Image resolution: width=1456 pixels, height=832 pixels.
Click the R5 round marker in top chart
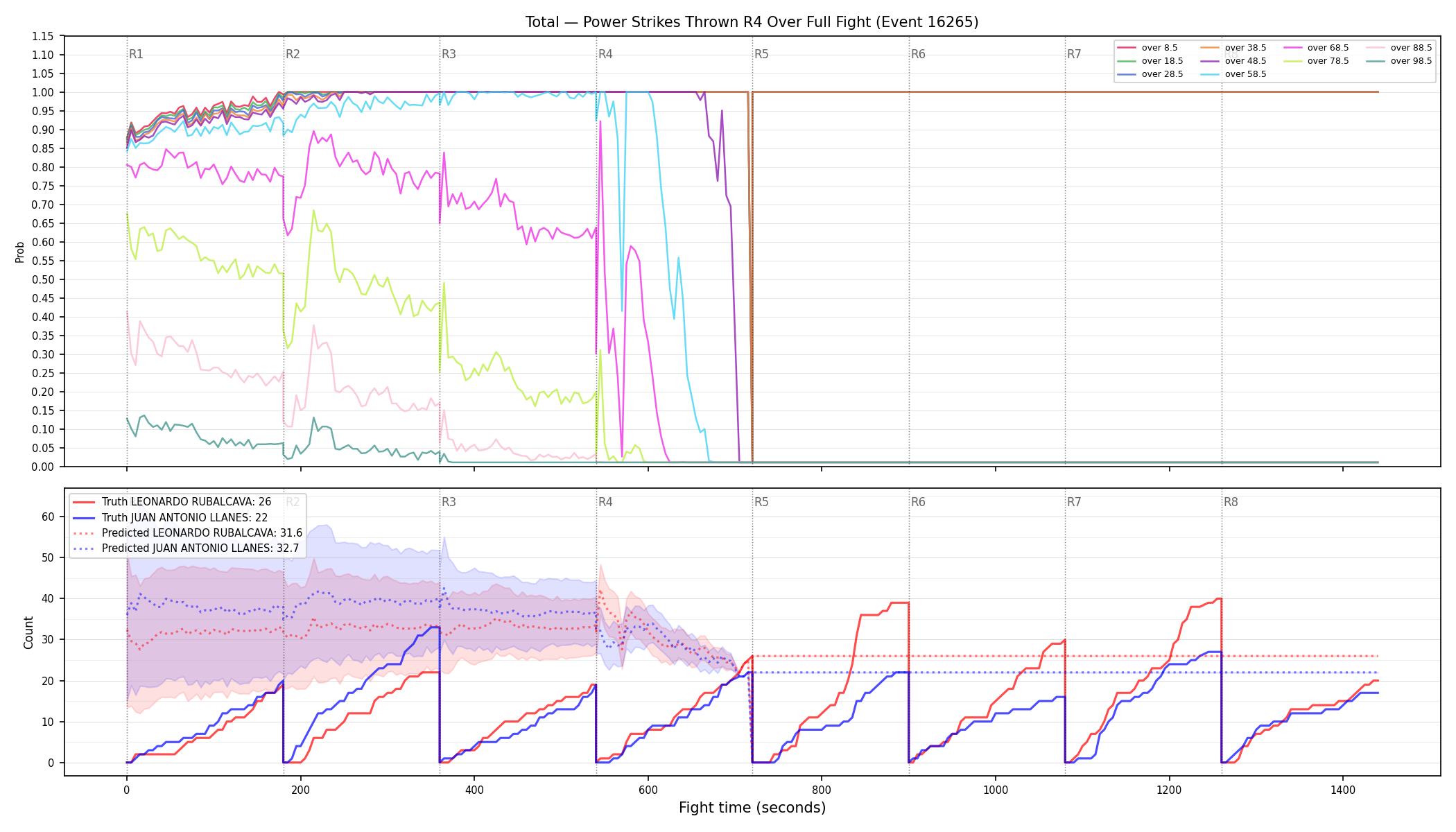tap(761, 54)
